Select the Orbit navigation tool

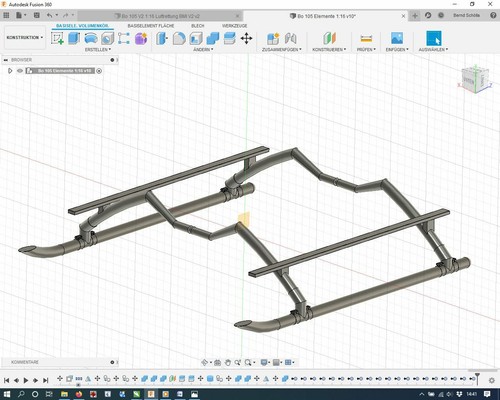[205, 362]
